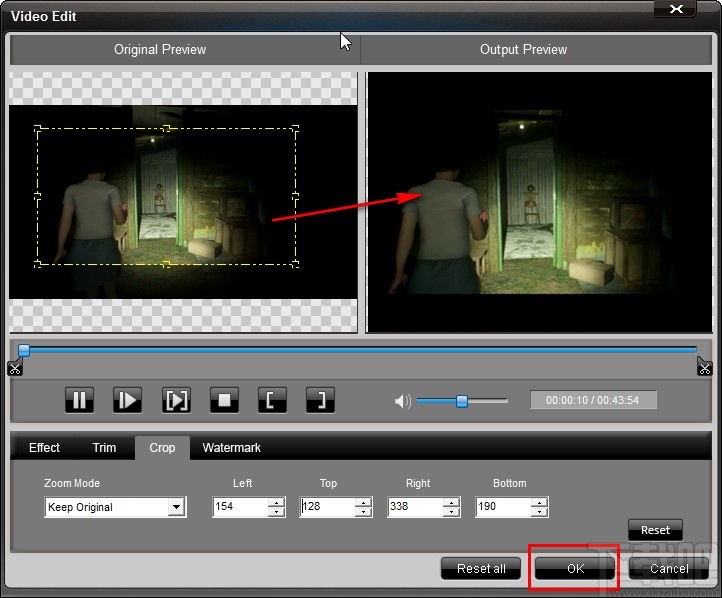Click the timeline playhead handle
The width and height of the screenshot is (722, 598).
click(24, 350)
